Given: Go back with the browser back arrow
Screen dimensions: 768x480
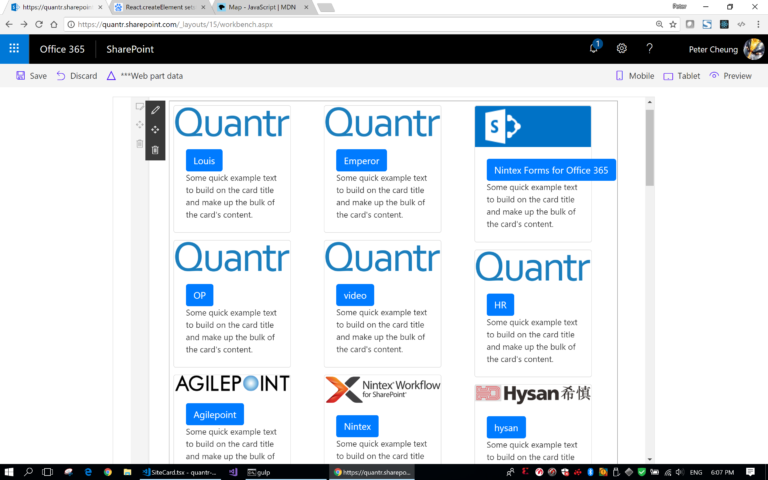Looking at the screenshot, I should coord(9,24).
